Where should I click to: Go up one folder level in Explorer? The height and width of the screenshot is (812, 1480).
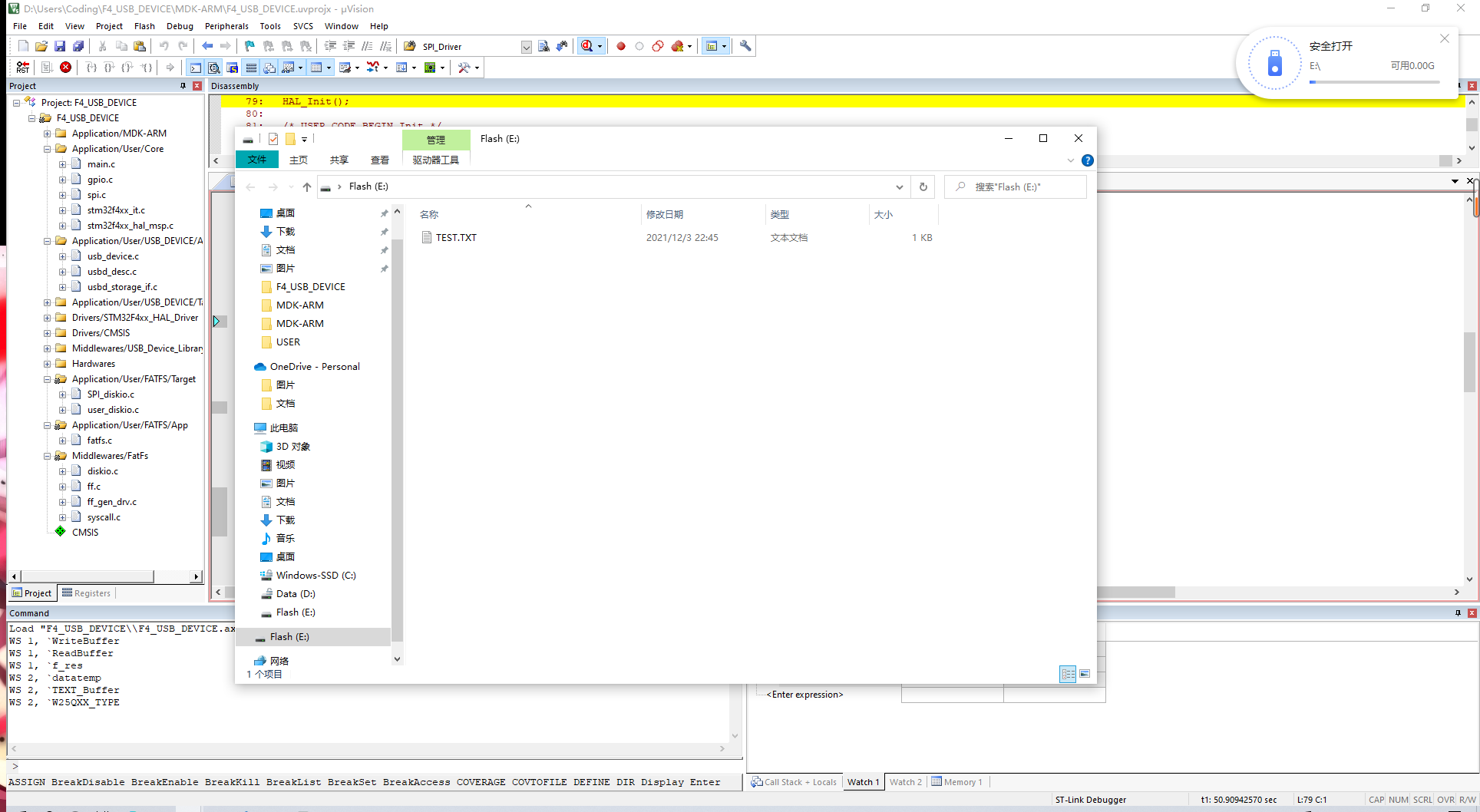307,186
